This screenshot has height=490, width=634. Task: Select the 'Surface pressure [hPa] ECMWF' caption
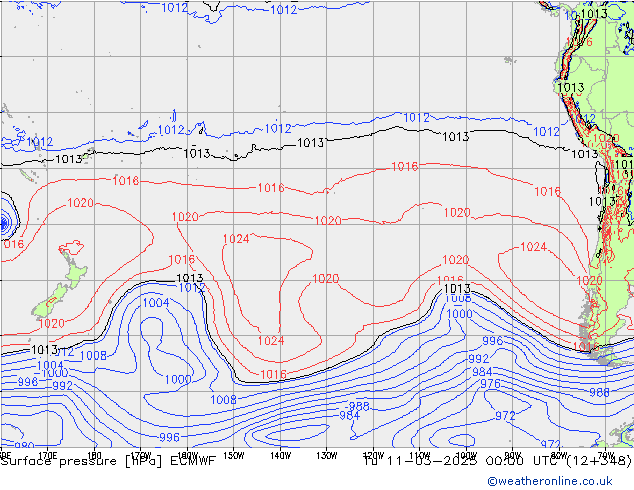pos(108,461)
